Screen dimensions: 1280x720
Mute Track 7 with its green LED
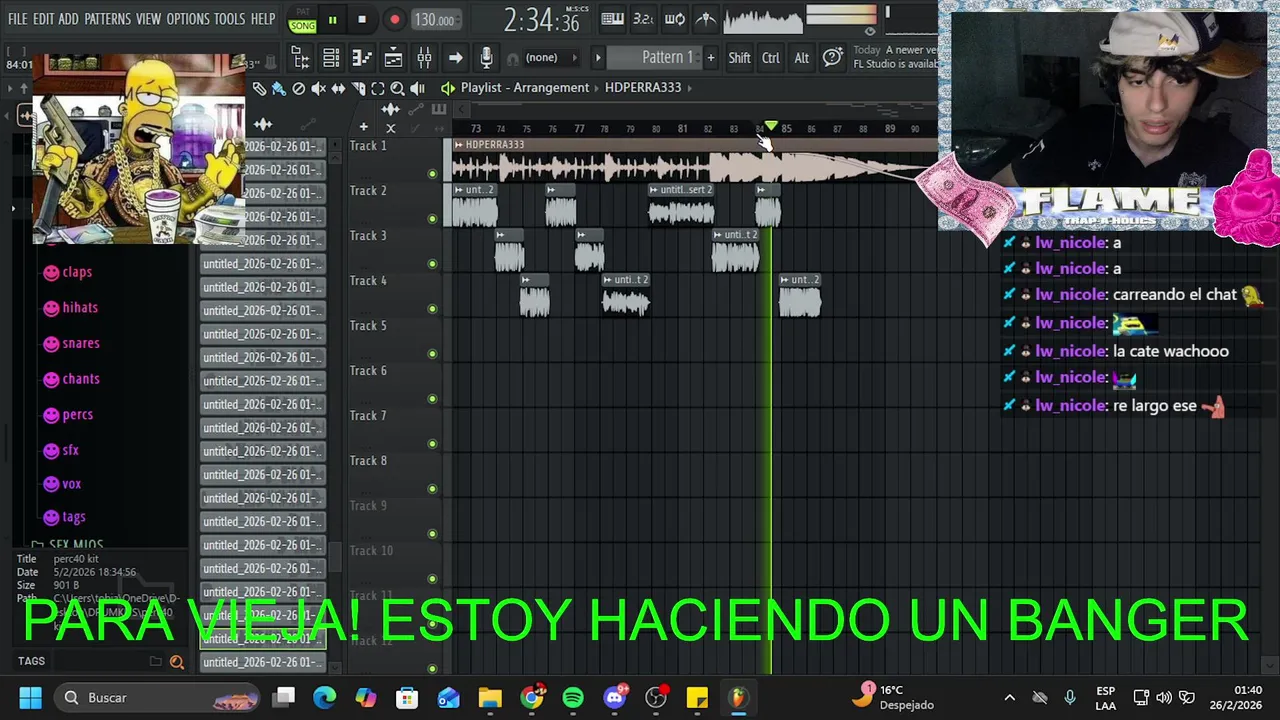click(432, 444)
